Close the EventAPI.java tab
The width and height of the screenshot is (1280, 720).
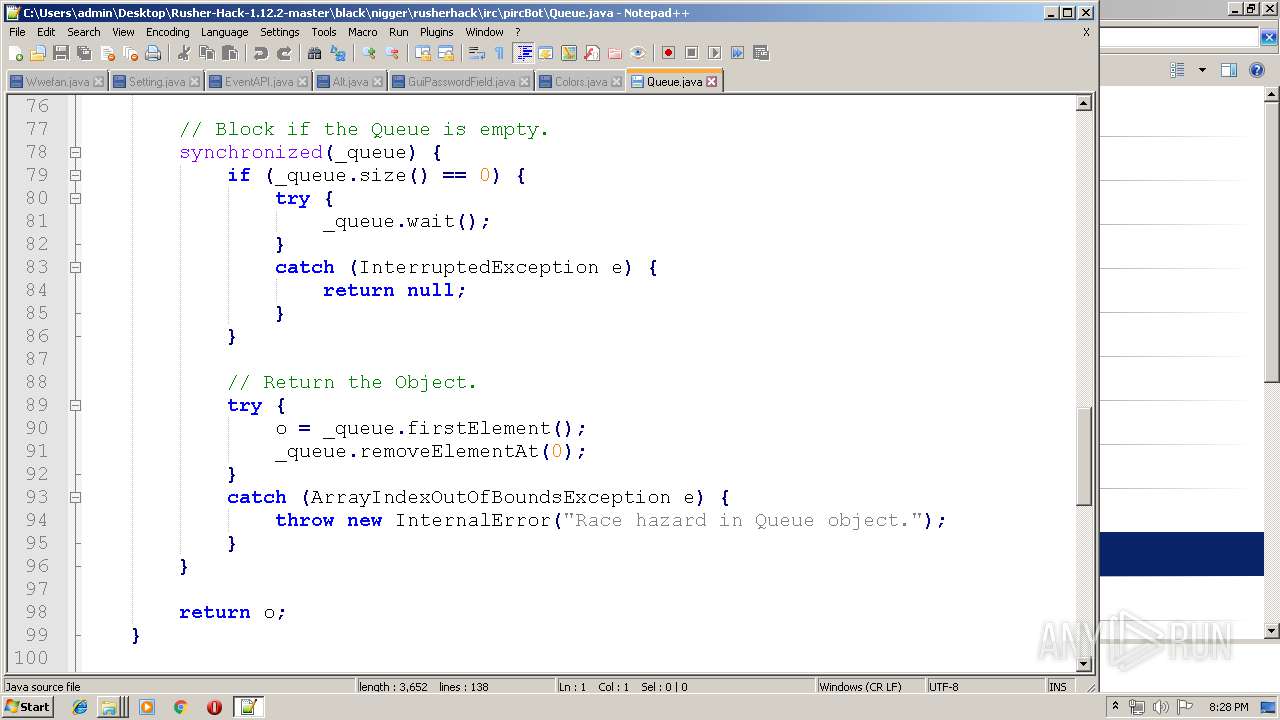[x=302, y=82]
